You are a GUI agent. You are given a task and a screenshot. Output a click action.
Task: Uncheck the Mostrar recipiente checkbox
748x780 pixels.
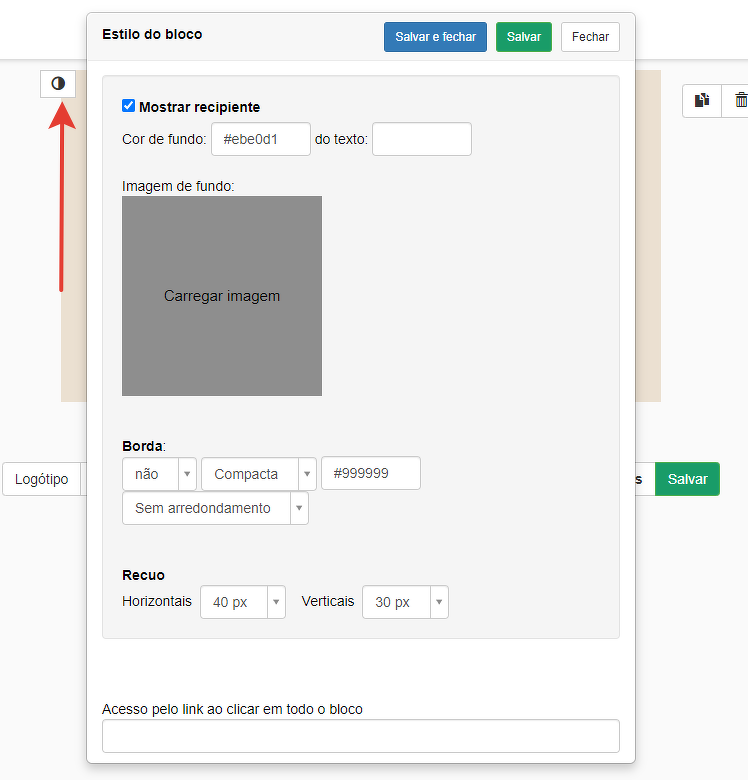(129, 106)
